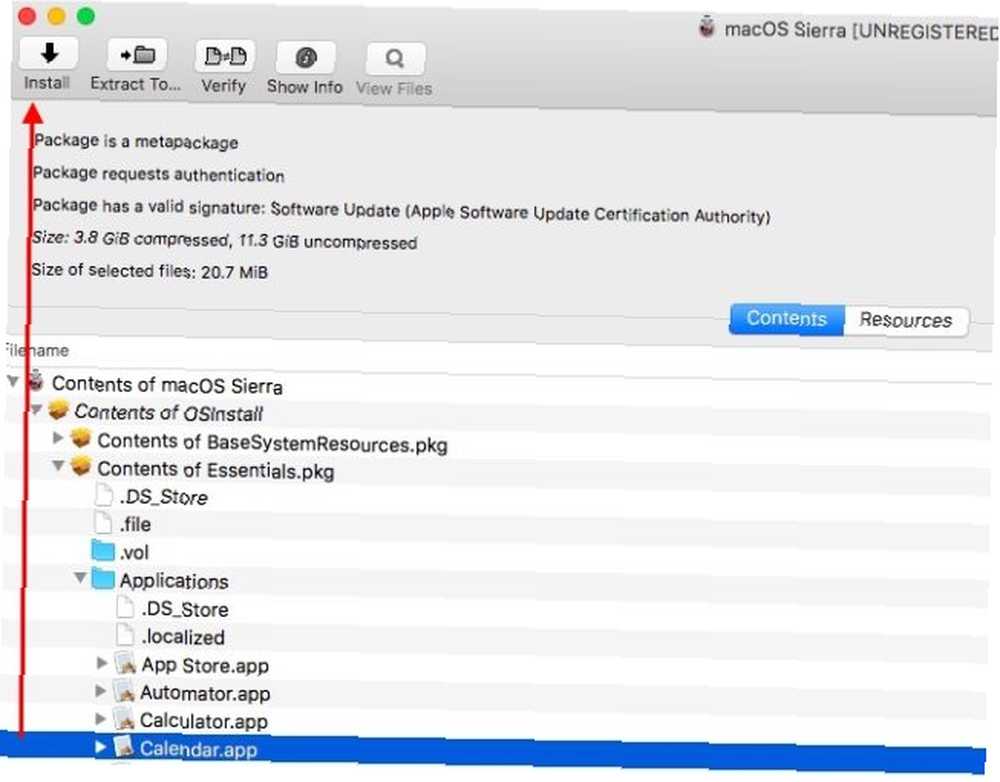Click the .vol folder icon
Viewport: 1000px width, 782px height.
[x=103, y=550]
